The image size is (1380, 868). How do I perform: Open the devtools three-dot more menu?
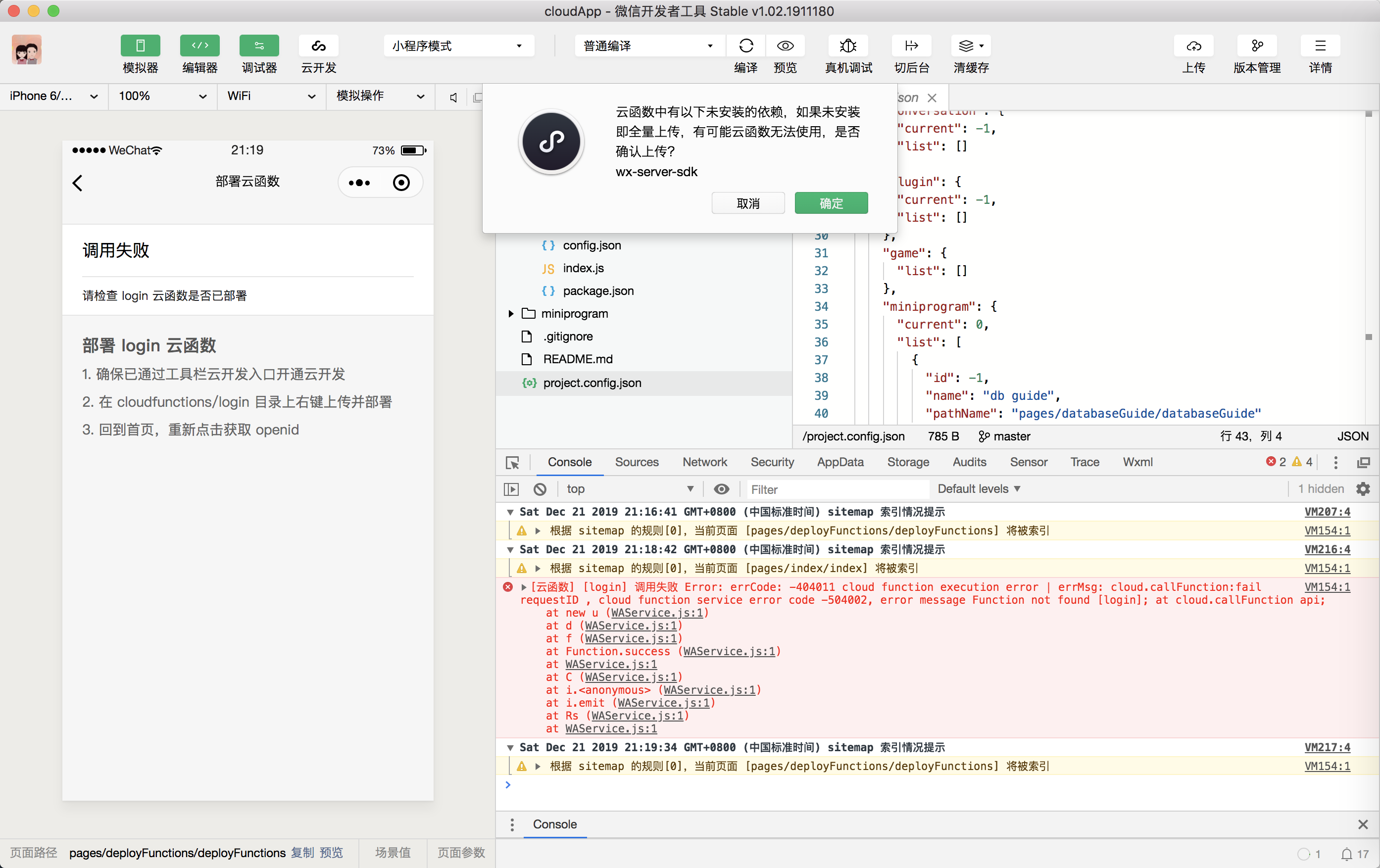coord(1336,462)
